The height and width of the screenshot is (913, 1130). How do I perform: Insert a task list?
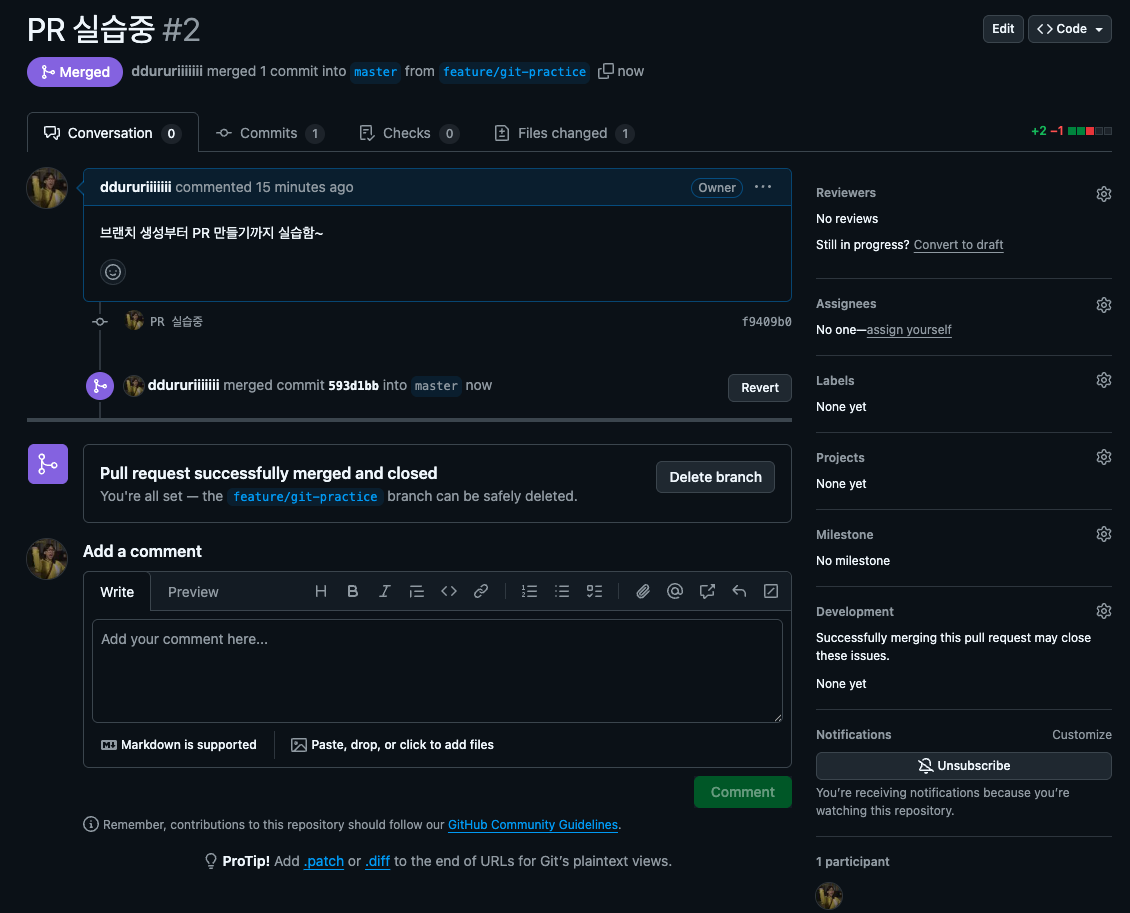[x=595, y=592]
